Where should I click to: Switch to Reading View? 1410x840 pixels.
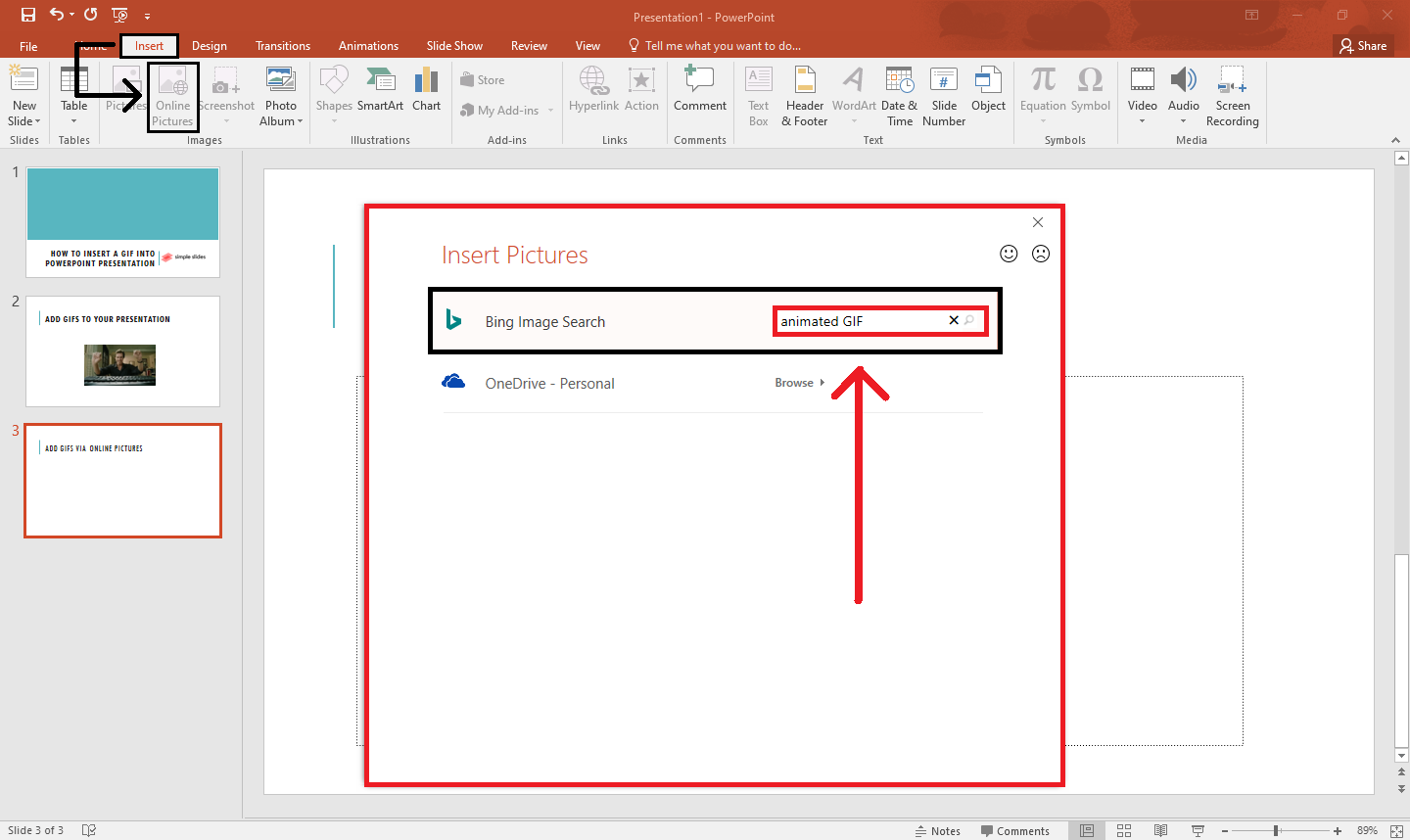point(1161,829)
